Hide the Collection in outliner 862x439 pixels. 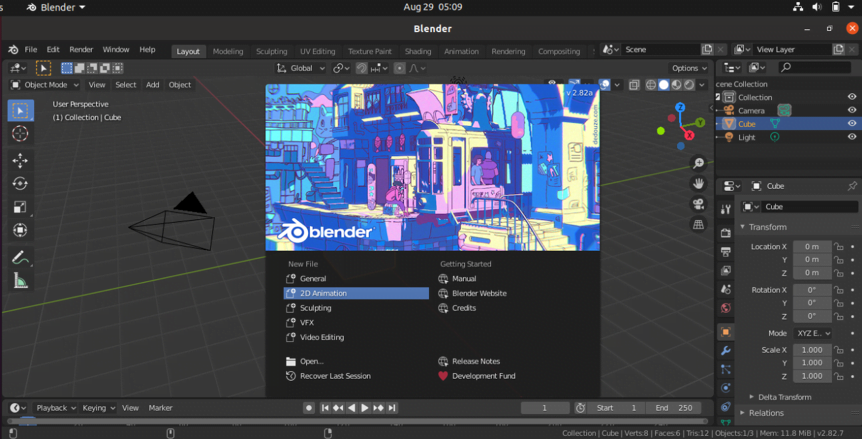click(x=852, y=97)
